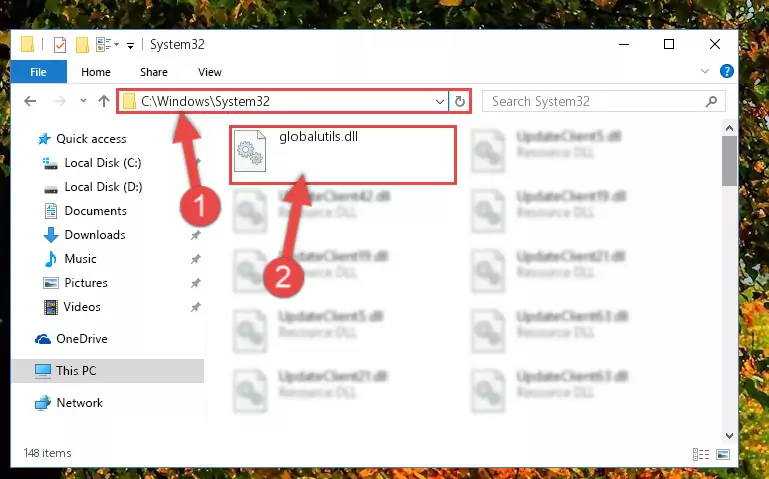Click the search magnifier icon
The width and height of the screenshot is (769, 479).
point(711,101)
